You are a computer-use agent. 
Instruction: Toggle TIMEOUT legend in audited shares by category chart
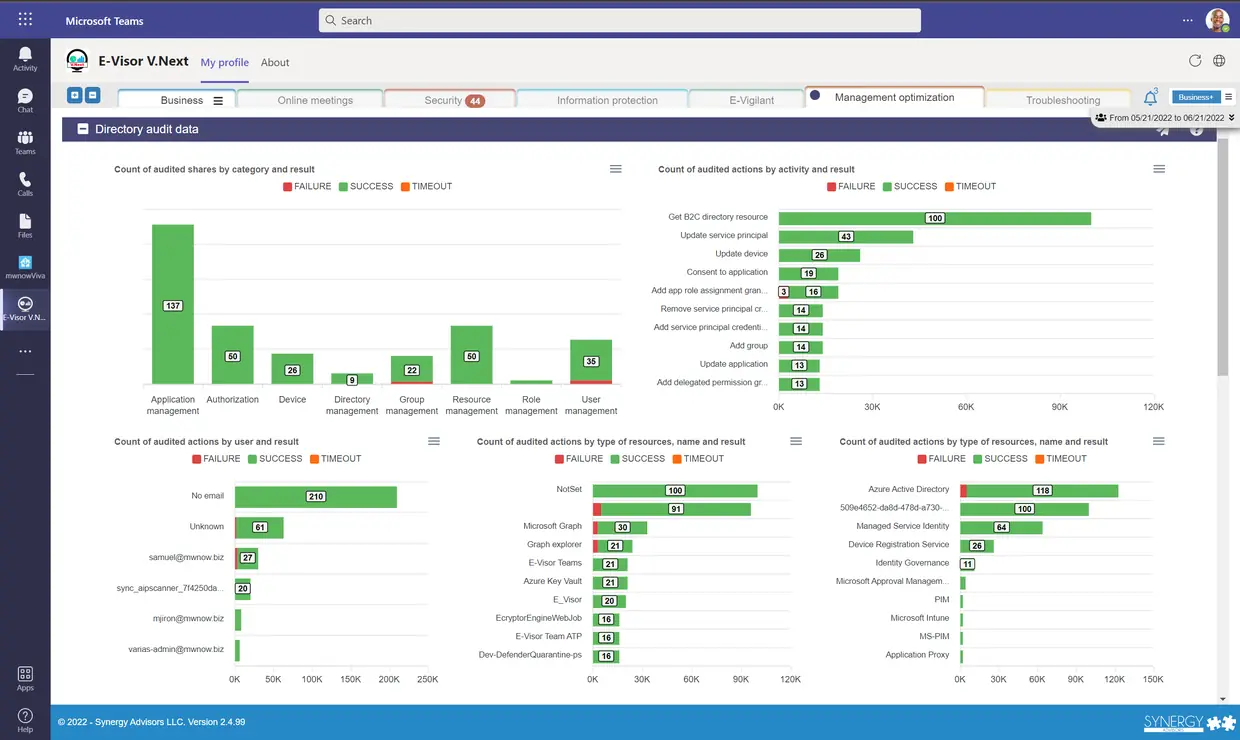426,186
